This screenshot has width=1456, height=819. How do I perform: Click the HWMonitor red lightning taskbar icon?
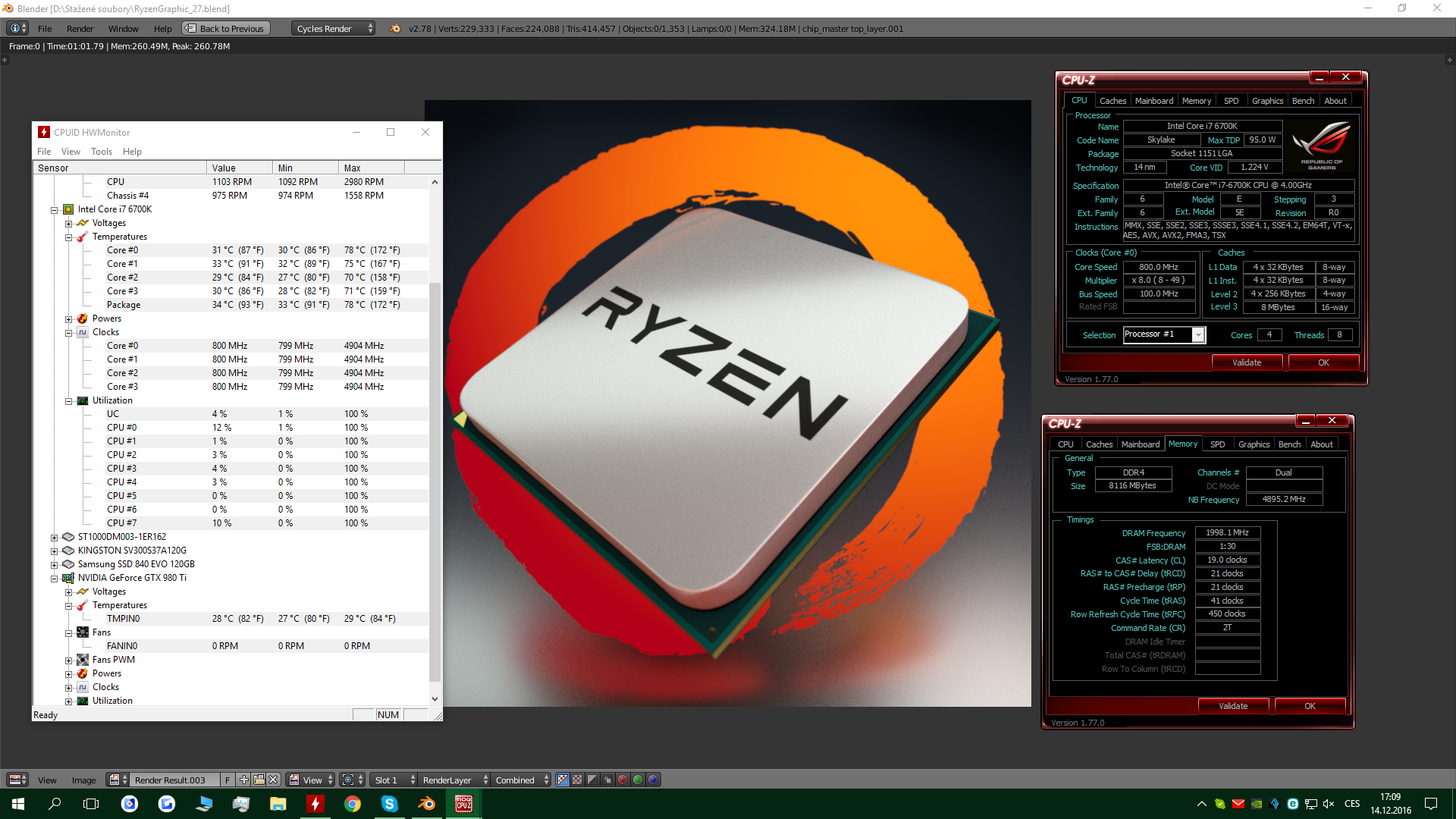[x=315, y=804]
